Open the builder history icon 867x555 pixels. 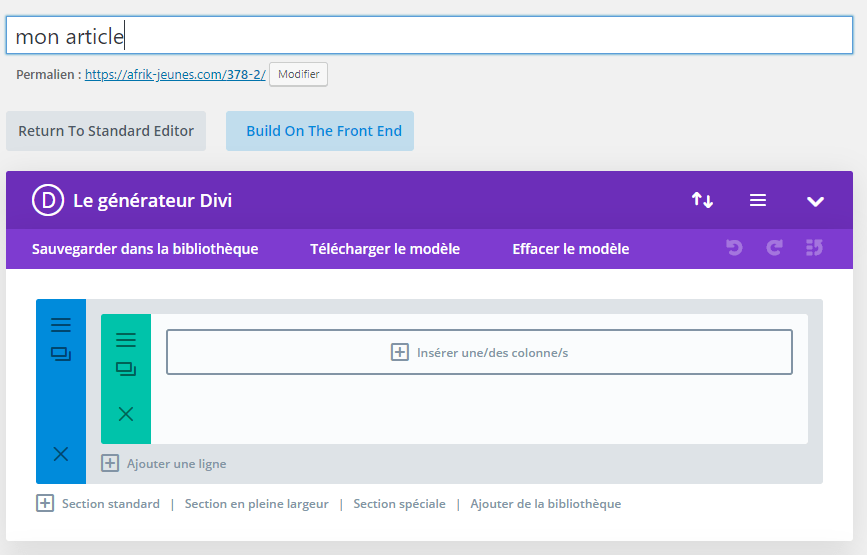pyautogui.click(x=814, y=248)
